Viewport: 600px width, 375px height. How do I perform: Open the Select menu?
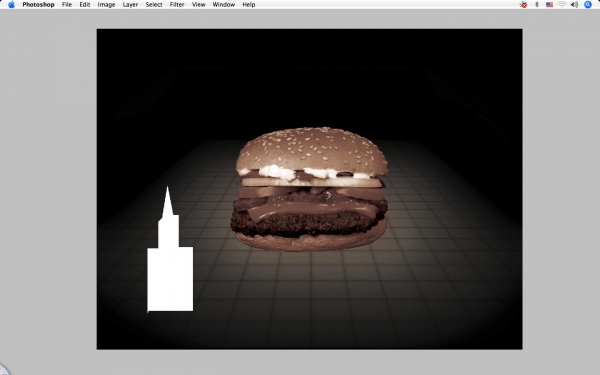[154, 5]
